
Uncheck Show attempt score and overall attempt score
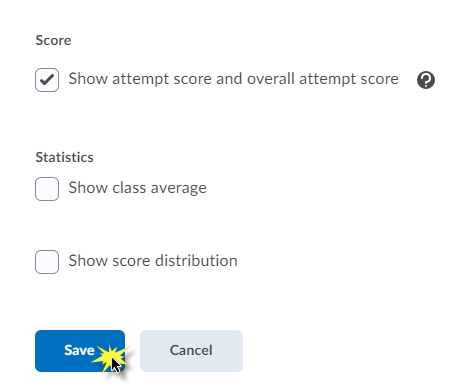[47, 80]
